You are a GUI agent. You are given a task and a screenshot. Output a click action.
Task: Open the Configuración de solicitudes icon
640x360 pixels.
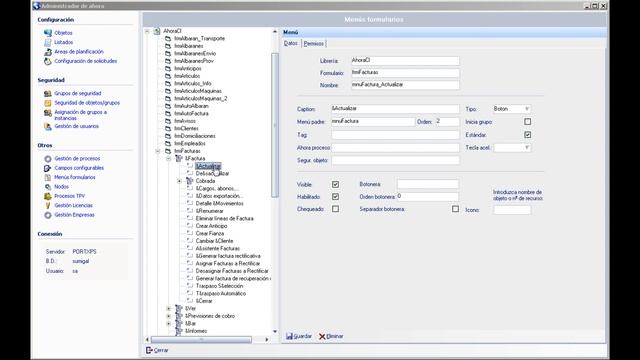point(48,61)
